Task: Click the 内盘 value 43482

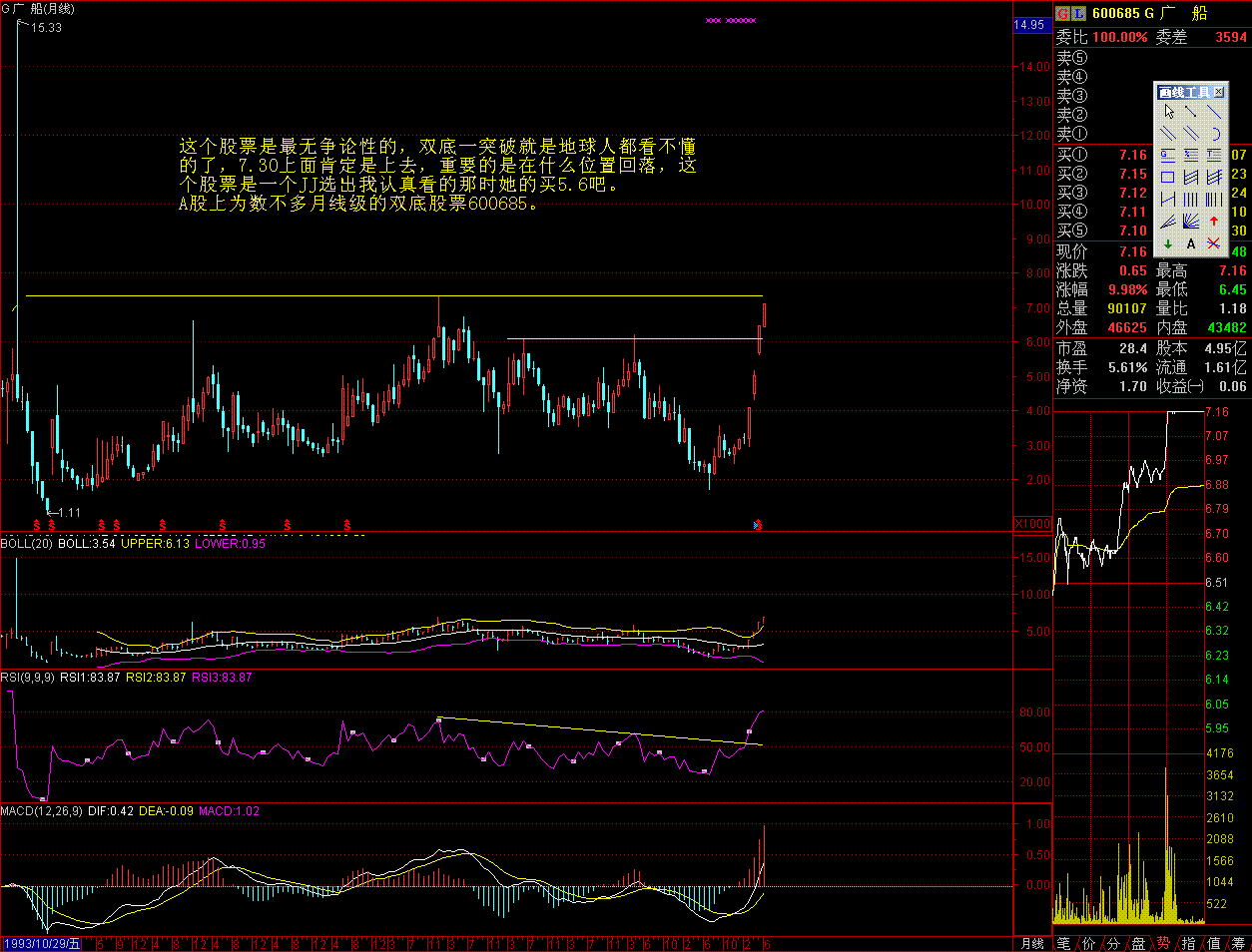Action: tap(1227, 327)
